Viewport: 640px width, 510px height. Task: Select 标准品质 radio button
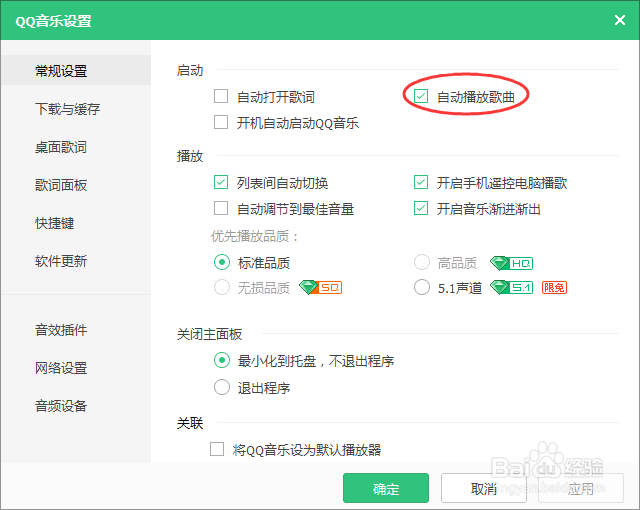click(x=222, y=262)
